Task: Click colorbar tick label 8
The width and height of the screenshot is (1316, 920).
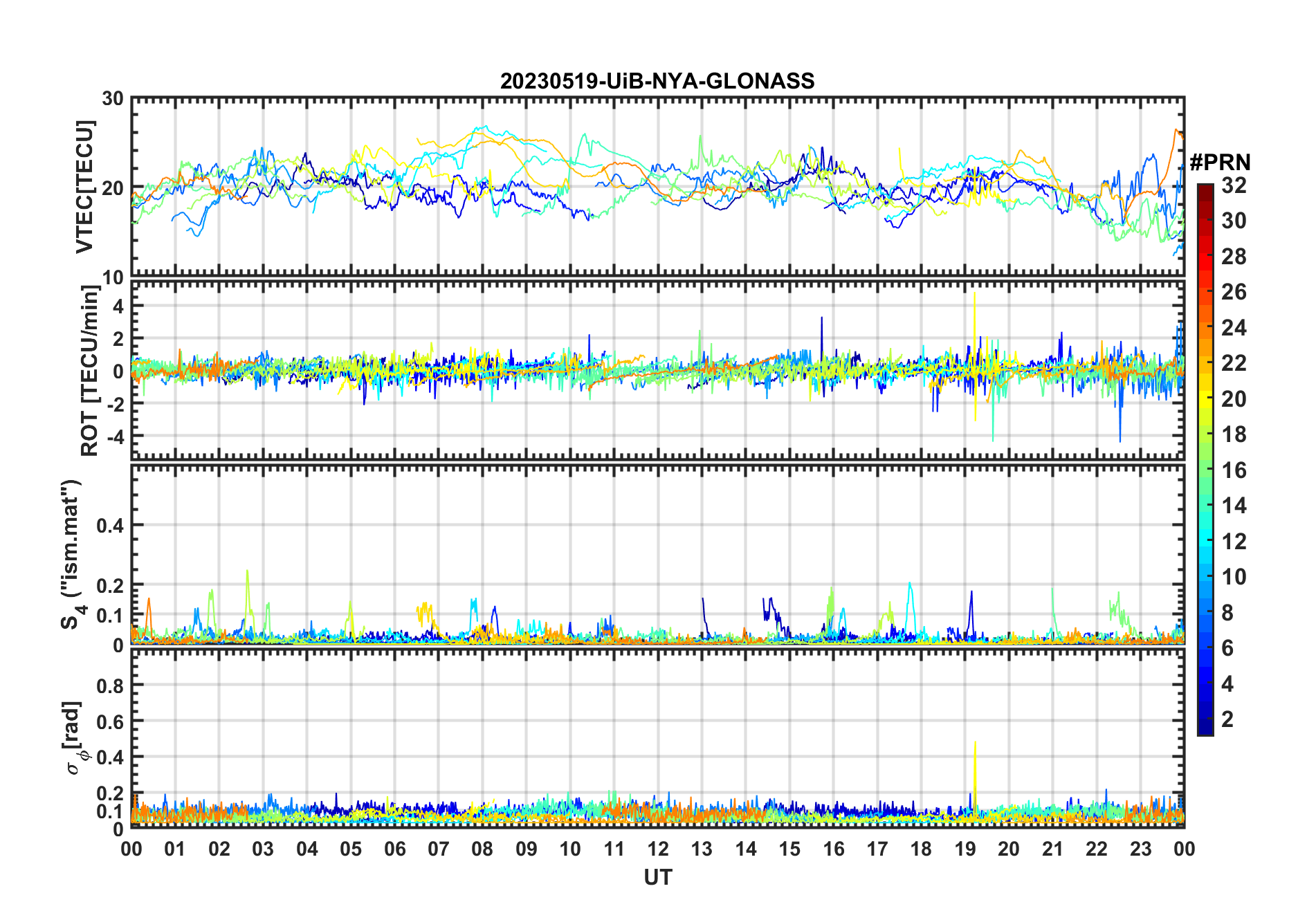Action: 1227,612
